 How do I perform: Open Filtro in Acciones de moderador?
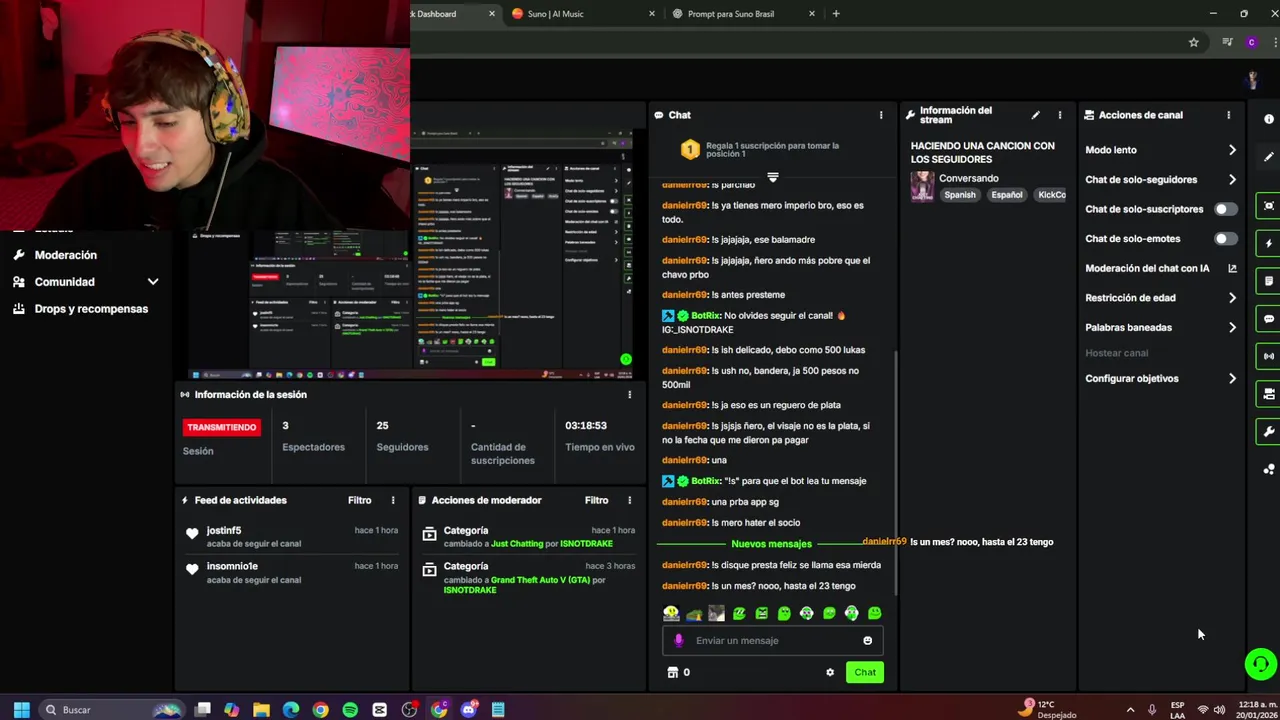click(x=597, y=500)
